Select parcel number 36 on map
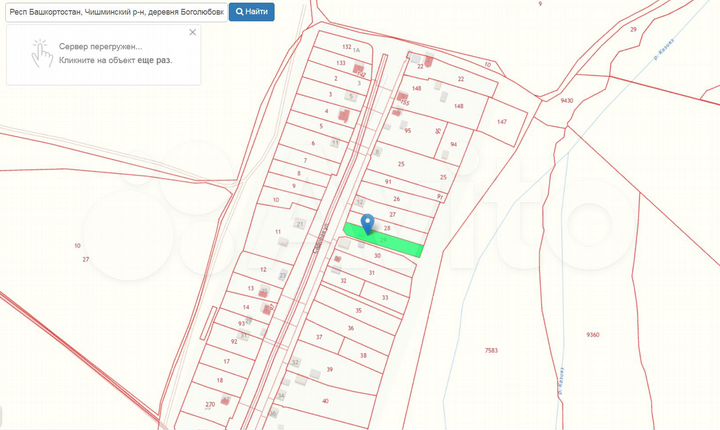The height and width of the screenshot is (430, 720). [350, 328]
